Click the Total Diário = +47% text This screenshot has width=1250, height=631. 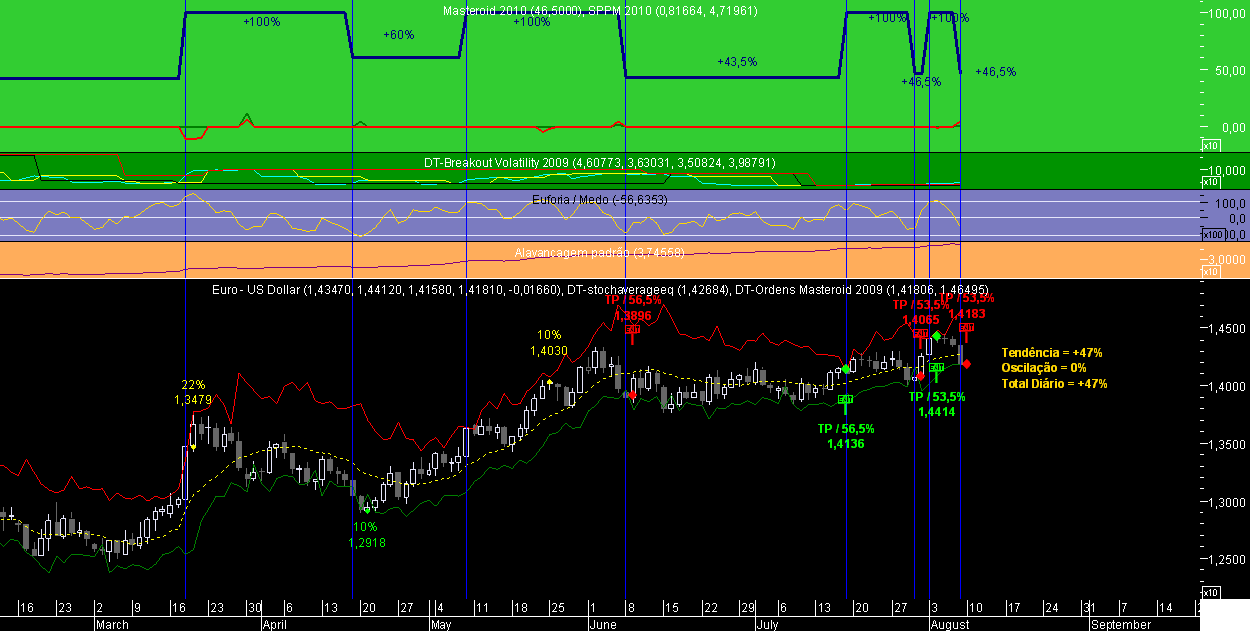(1054, 383)
